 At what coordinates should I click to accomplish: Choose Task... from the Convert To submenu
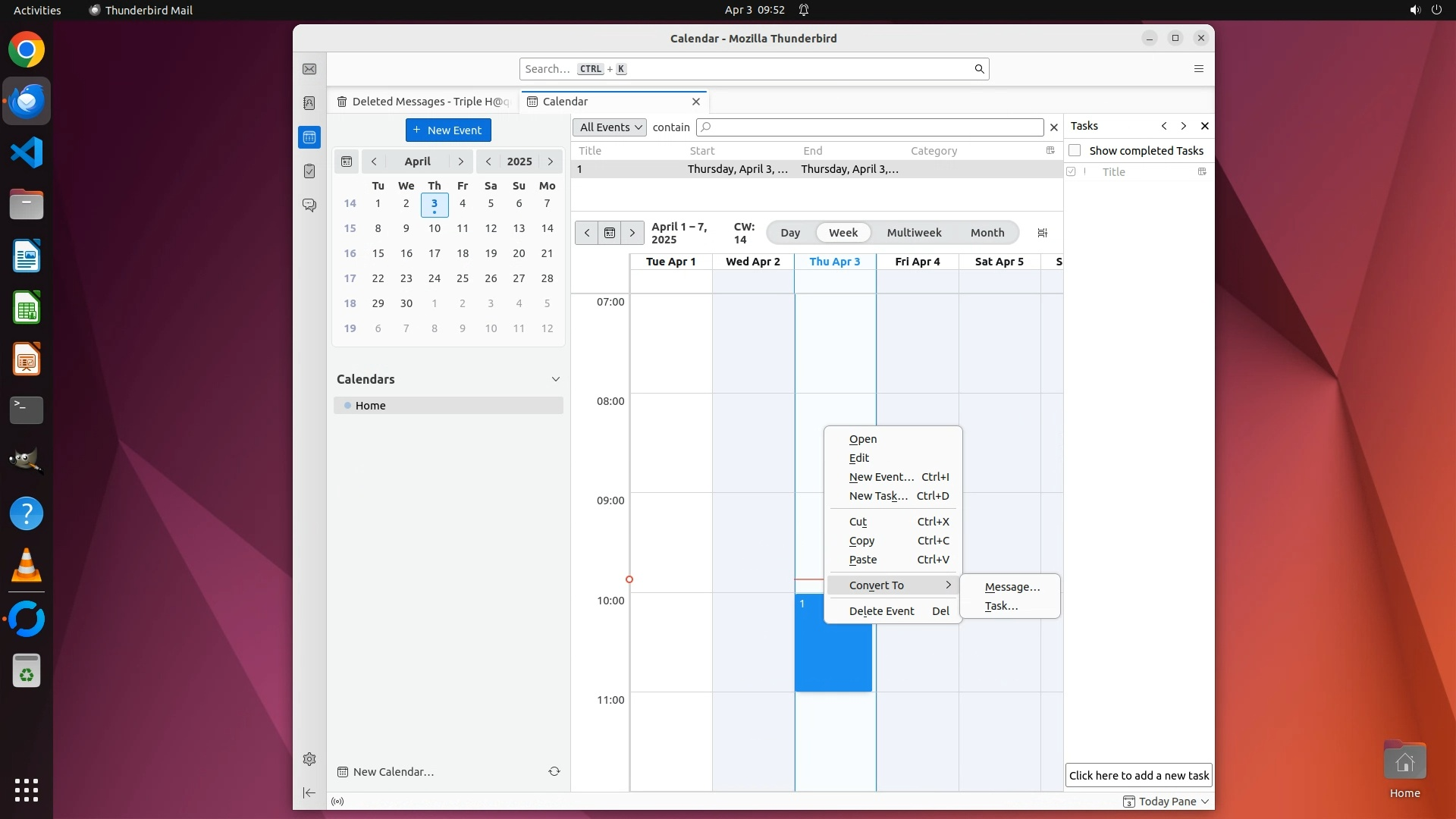tap(1001, 606)
